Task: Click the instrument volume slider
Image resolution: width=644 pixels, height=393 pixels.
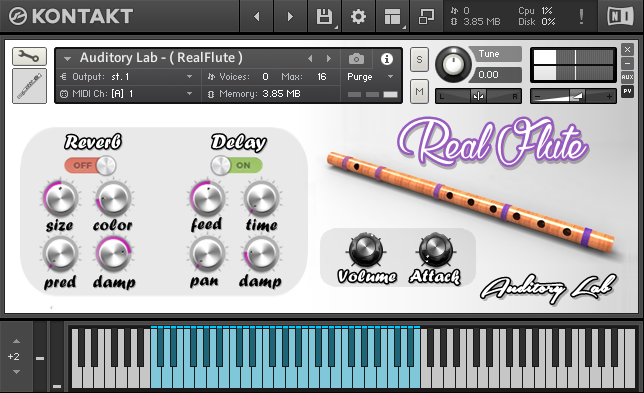Action: click(x=573, y=96)
